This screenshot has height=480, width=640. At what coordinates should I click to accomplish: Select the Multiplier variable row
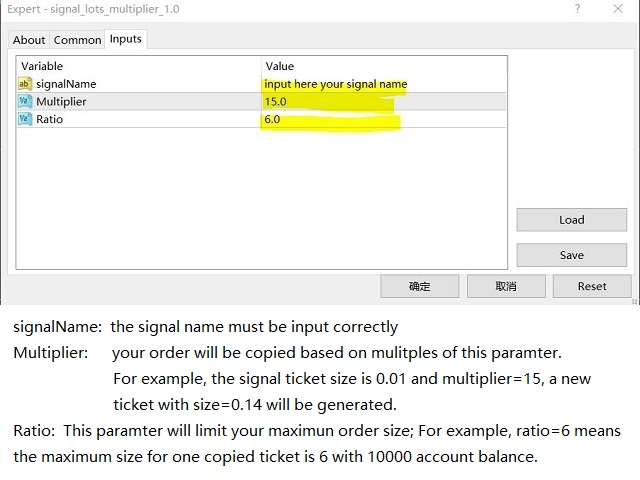pos(261,102)
